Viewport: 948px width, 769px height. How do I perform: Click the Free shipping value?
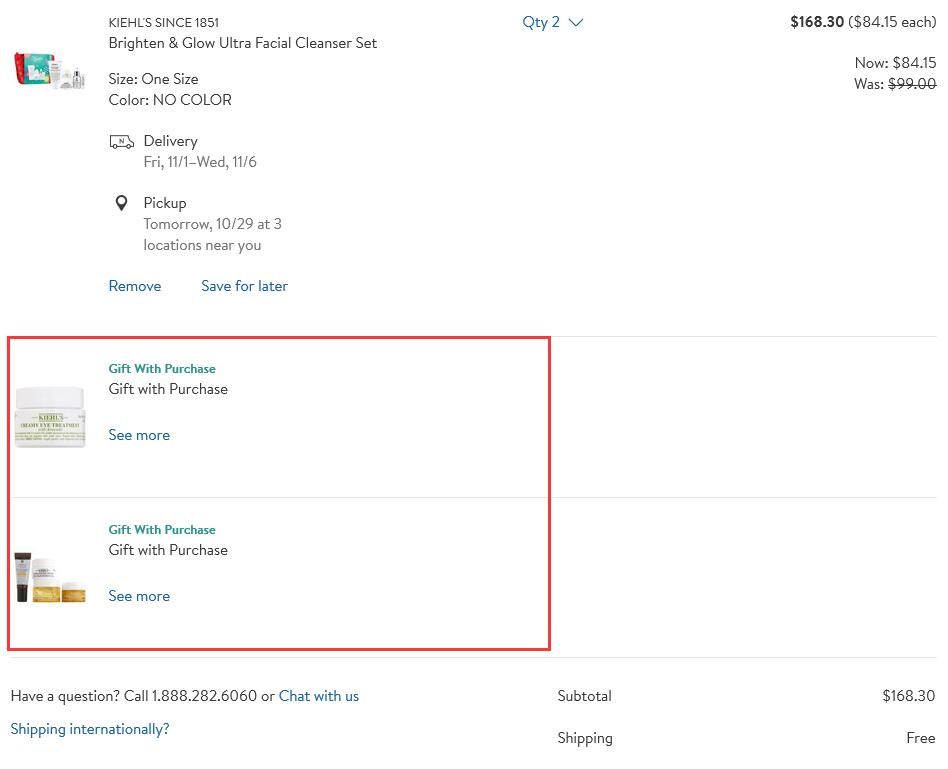click(x=921, y=738)
